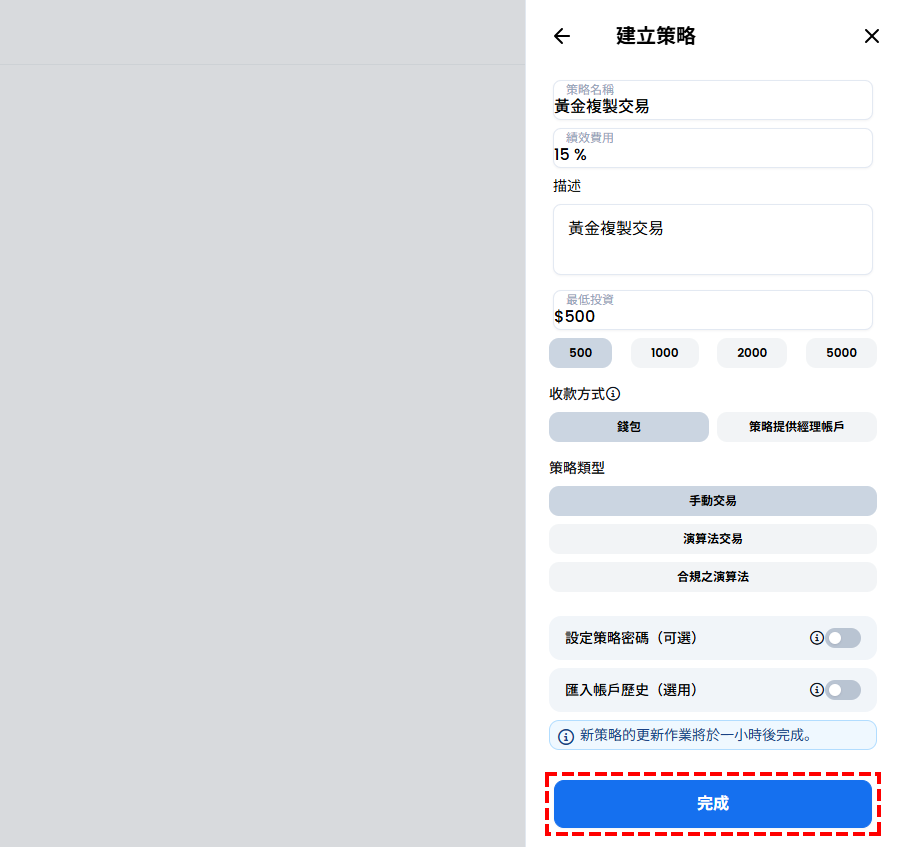Select the 5000 investment preset
The image size is (900, 847).
coord(840,353)
